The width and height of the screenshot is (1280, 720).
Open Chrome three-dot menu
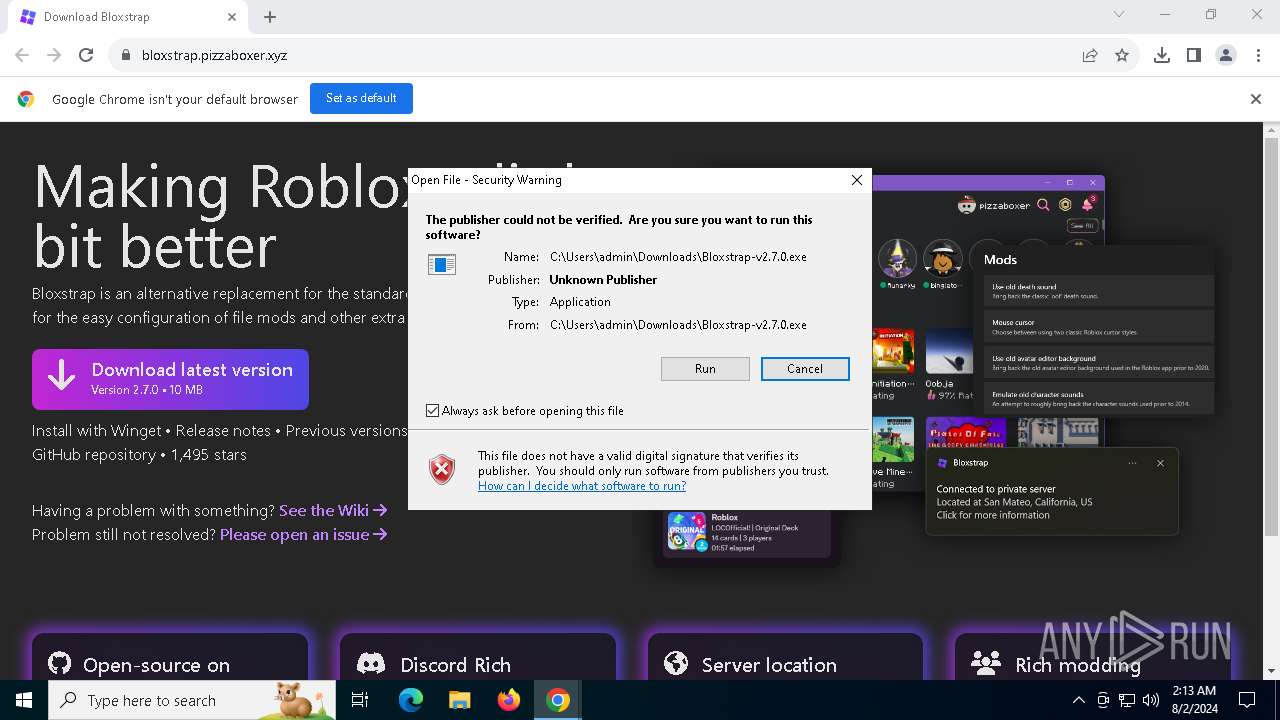[1257, 55]
